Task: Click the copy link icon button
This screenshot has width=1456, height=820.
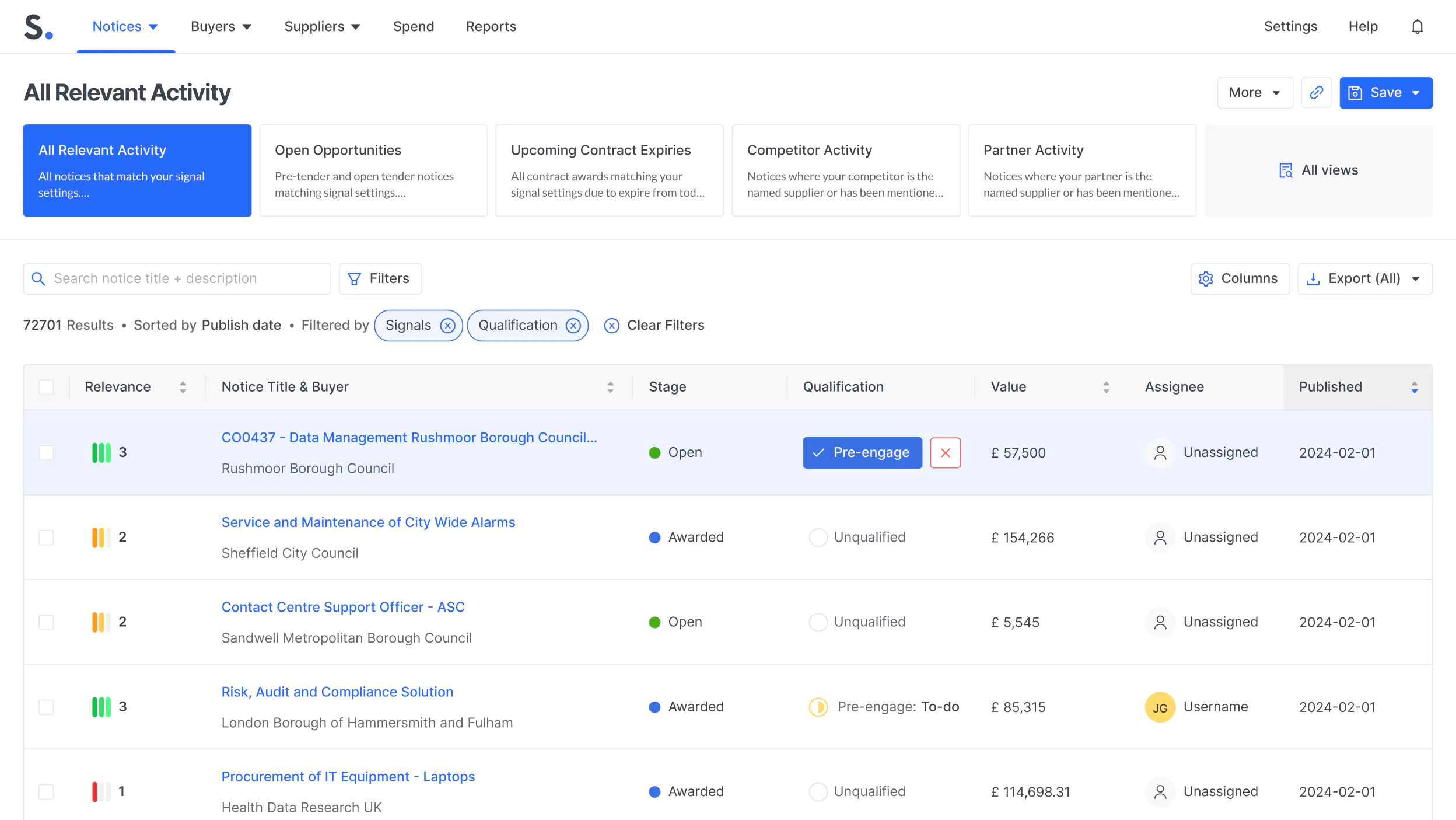Action: tap(1316, 93)
